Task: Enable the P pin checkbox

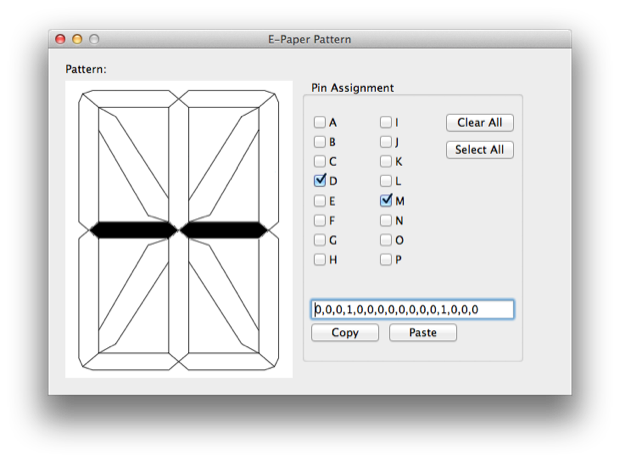Action: tap(386, 259)
